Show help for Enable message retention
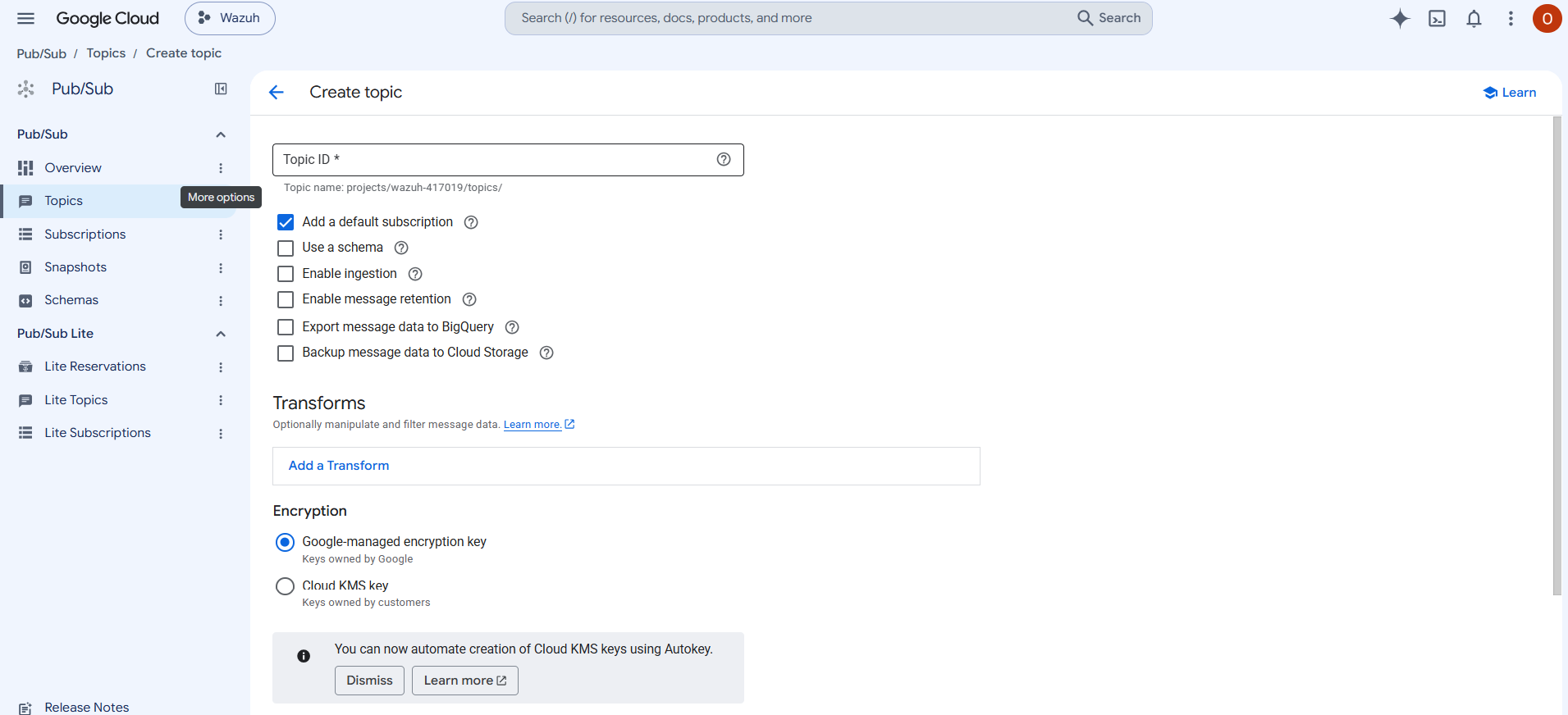 pos(469,299)
